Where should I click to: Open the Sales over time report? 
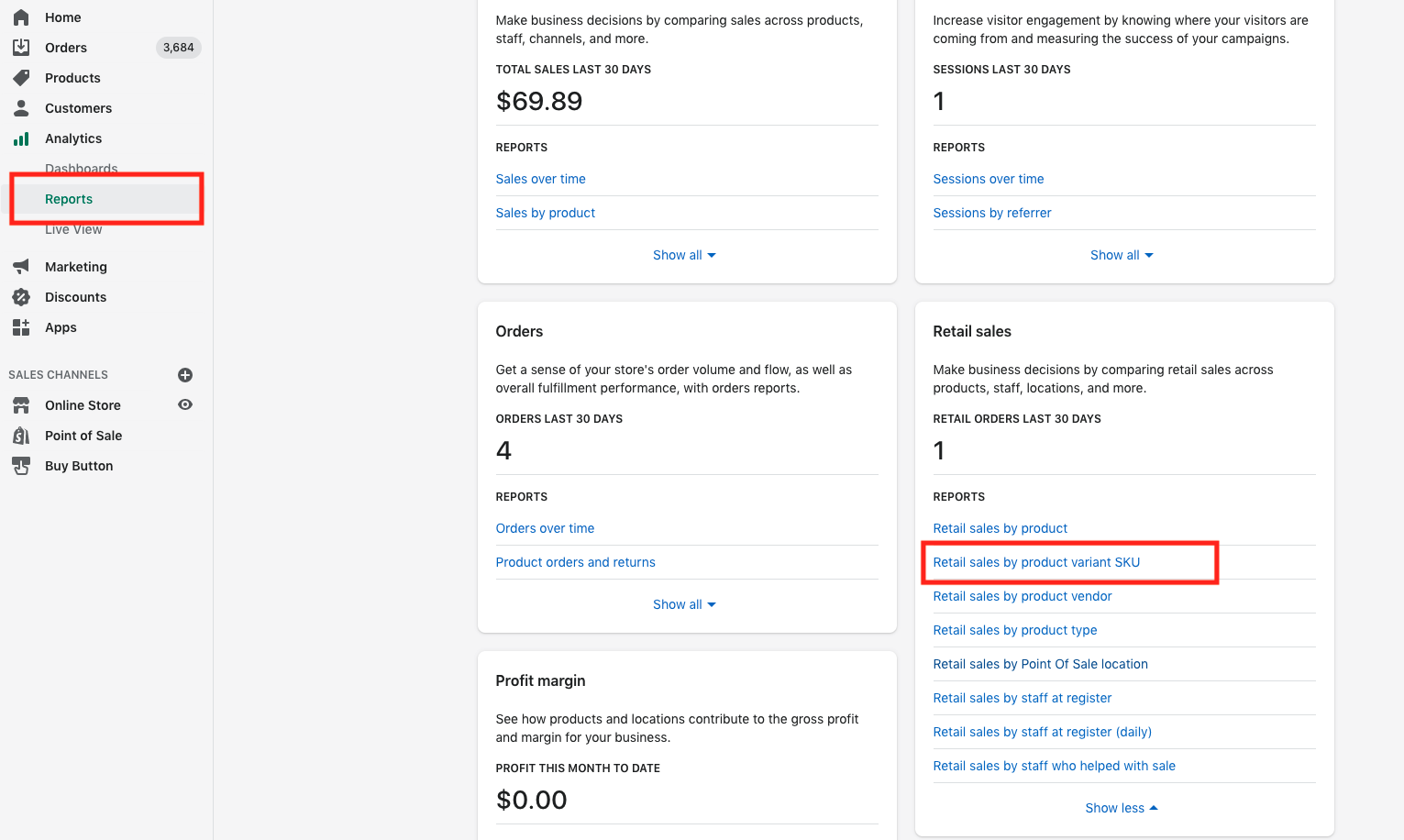(x=540, y=179)
